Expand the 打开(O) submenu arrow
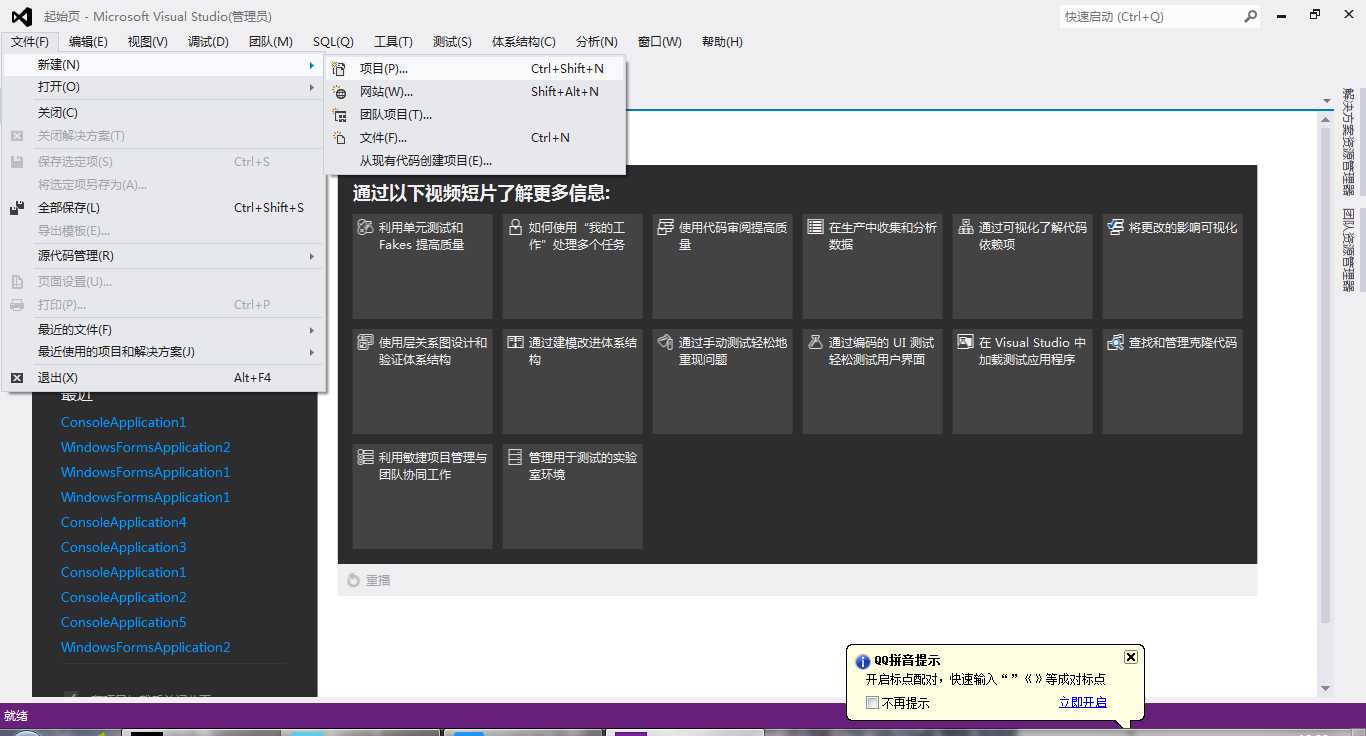 (x=312, y=87)
